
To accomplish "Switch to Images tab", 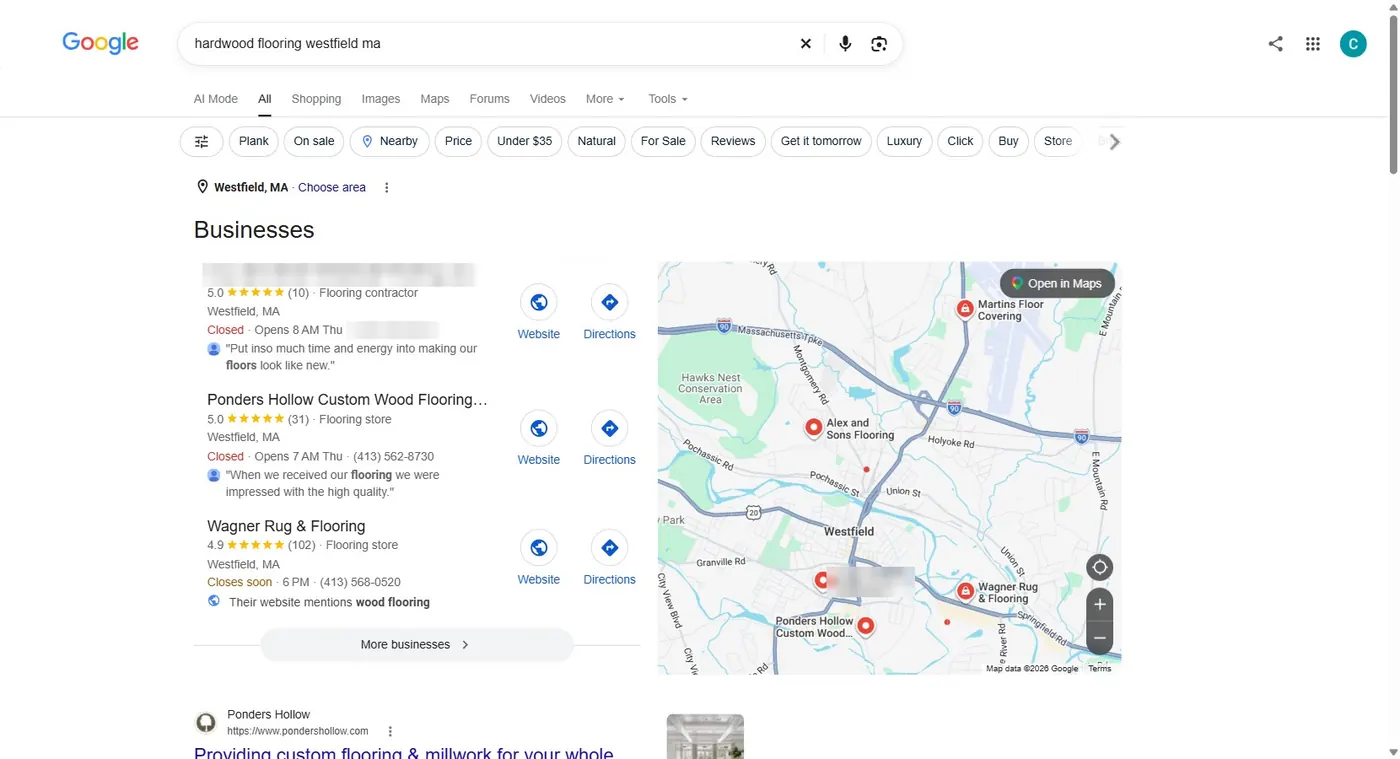I will click(x=381, y=99).
